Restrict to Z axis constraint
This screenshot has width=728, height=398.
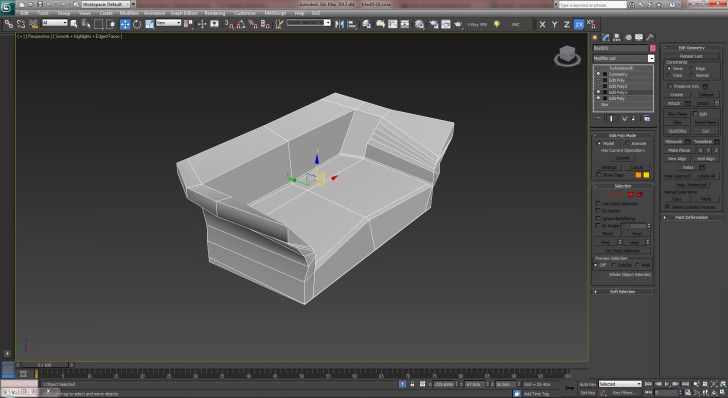[x=566, y=24]
